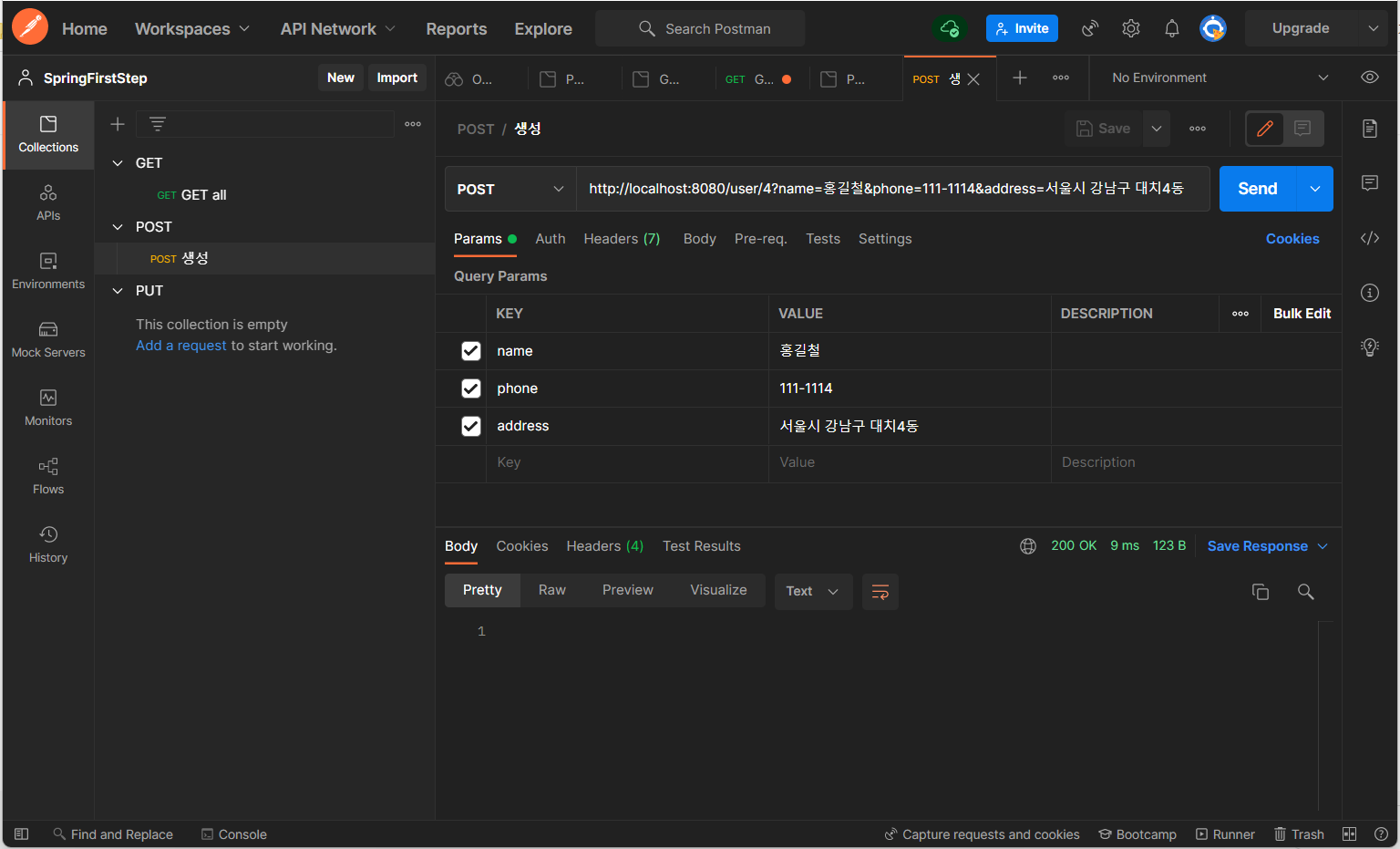
Task: Switch to the request Body tab
Action: click(700, 239)
